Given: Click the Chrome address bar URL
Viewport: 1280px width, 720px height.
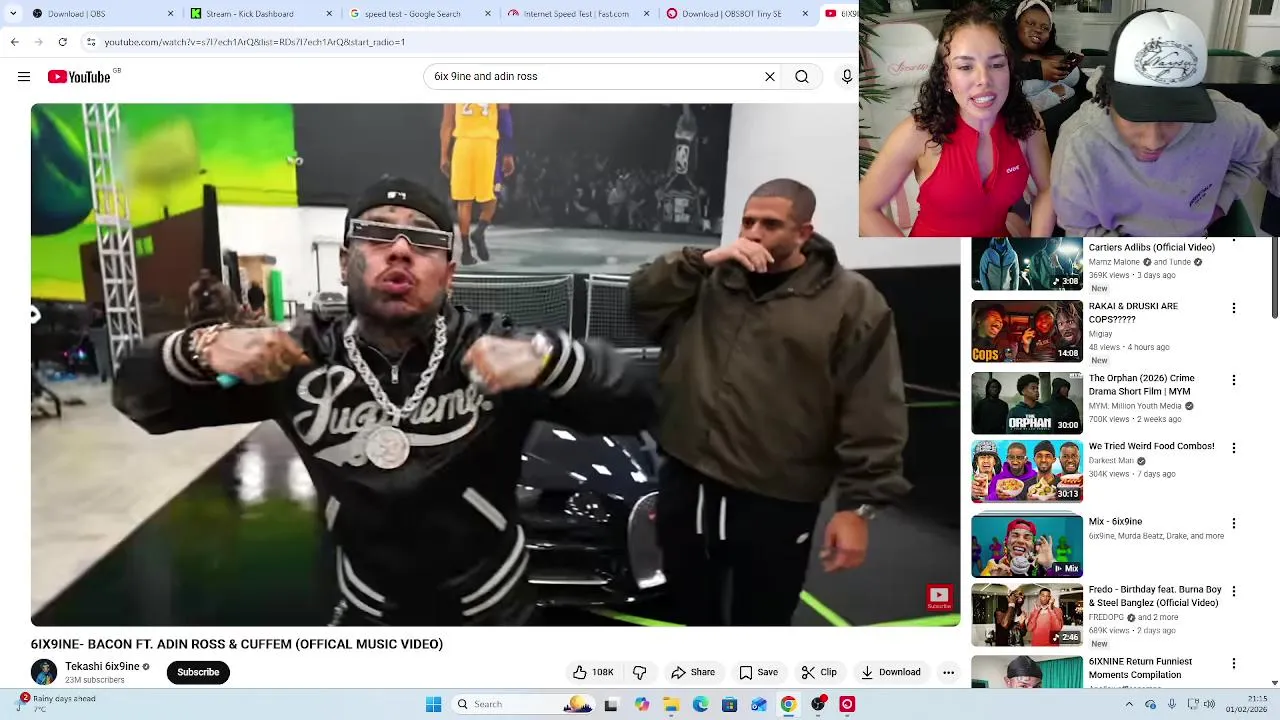Looking at the screenshot, I should 255,42.
